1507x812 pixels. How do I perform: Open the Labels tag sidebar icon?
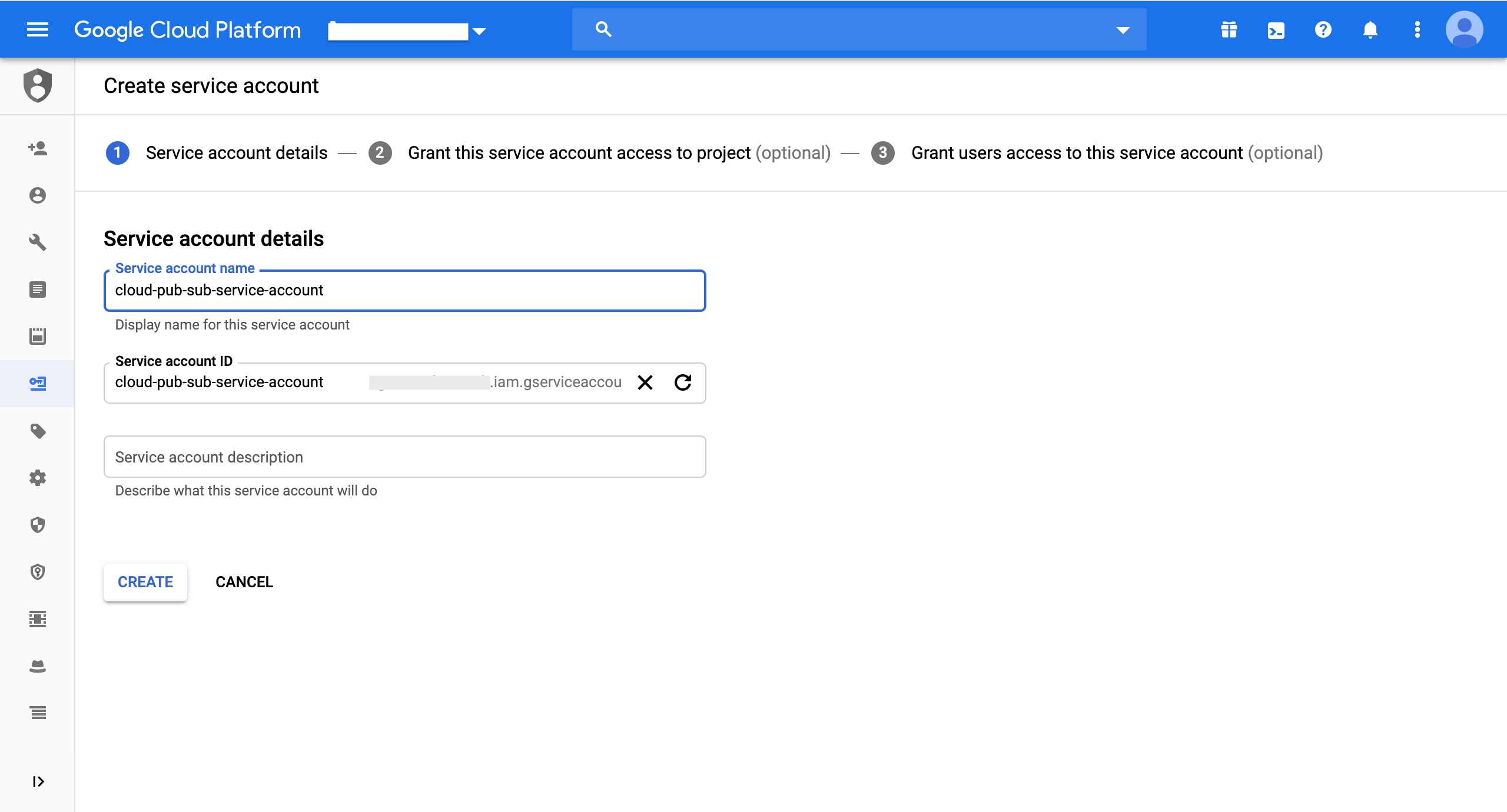coord(38,431)
